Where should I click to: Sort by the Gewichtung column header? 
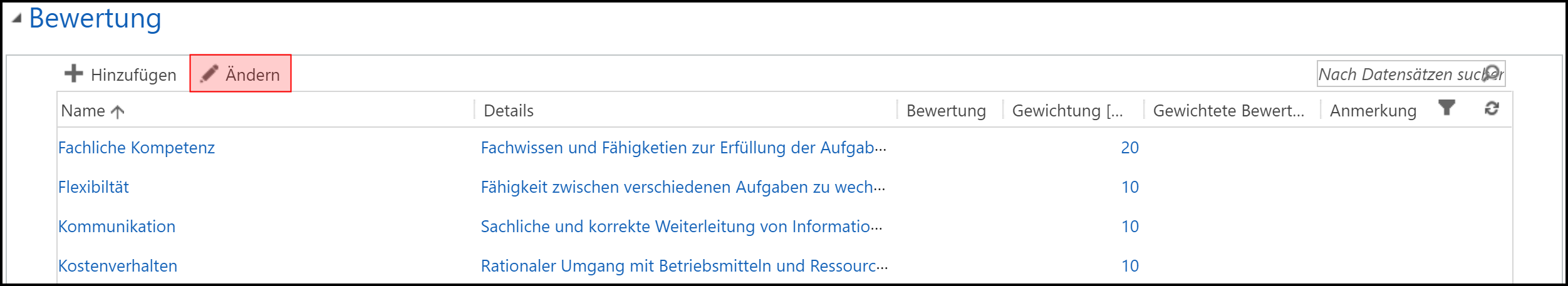pyautogui.click(x=1067, y=111)
